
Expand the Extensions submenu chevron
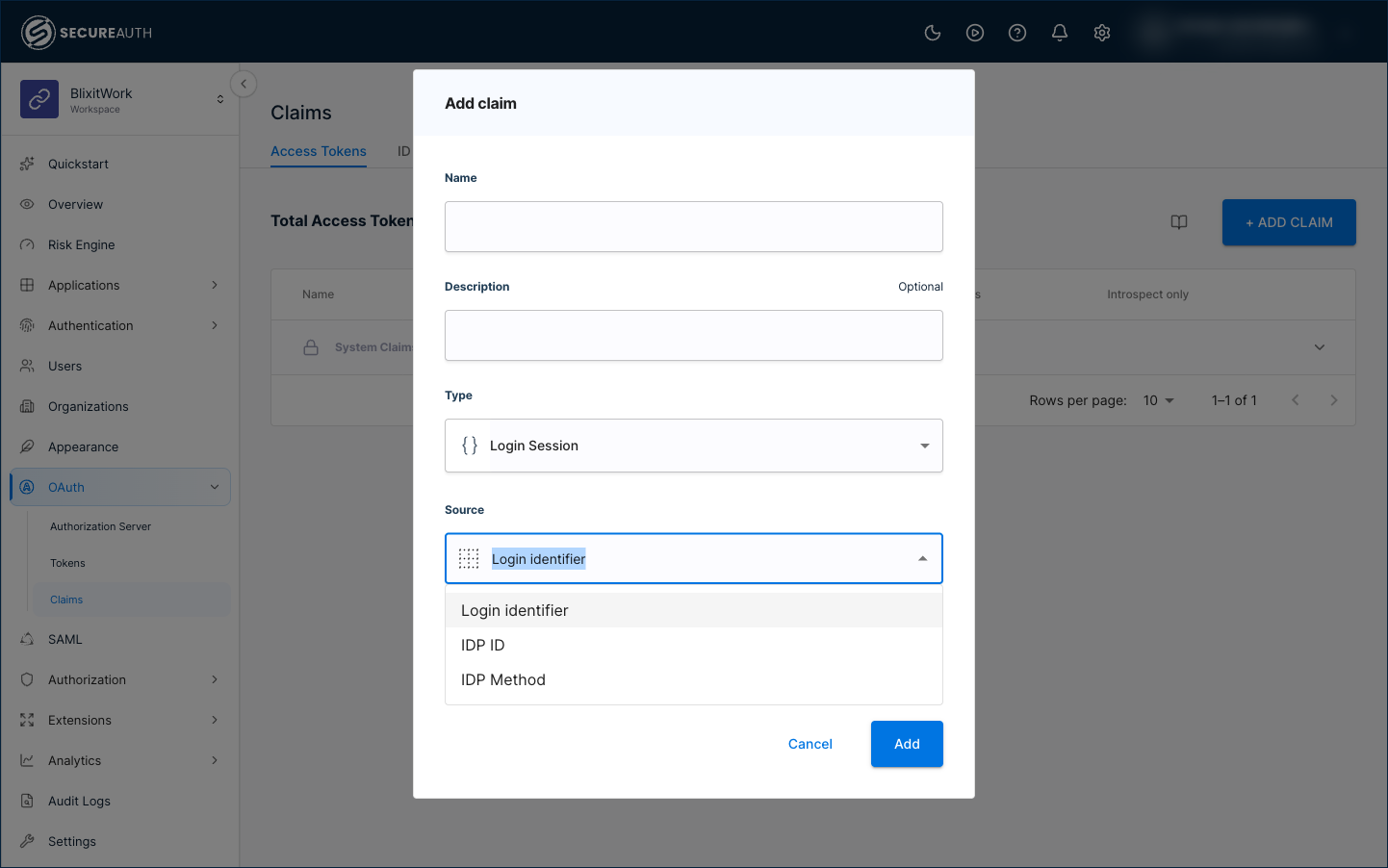point(215,720)
